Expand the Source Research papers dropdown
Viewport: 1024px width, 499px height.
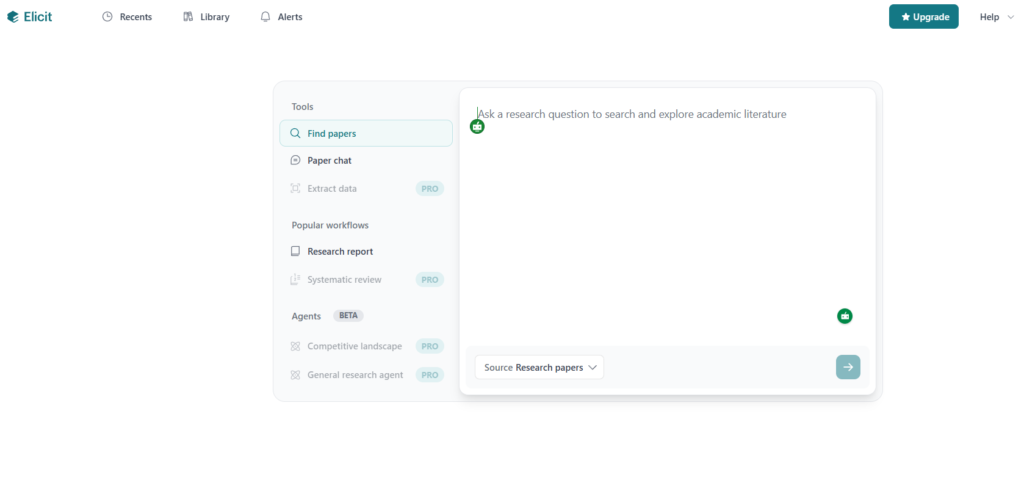coord(540,367)
